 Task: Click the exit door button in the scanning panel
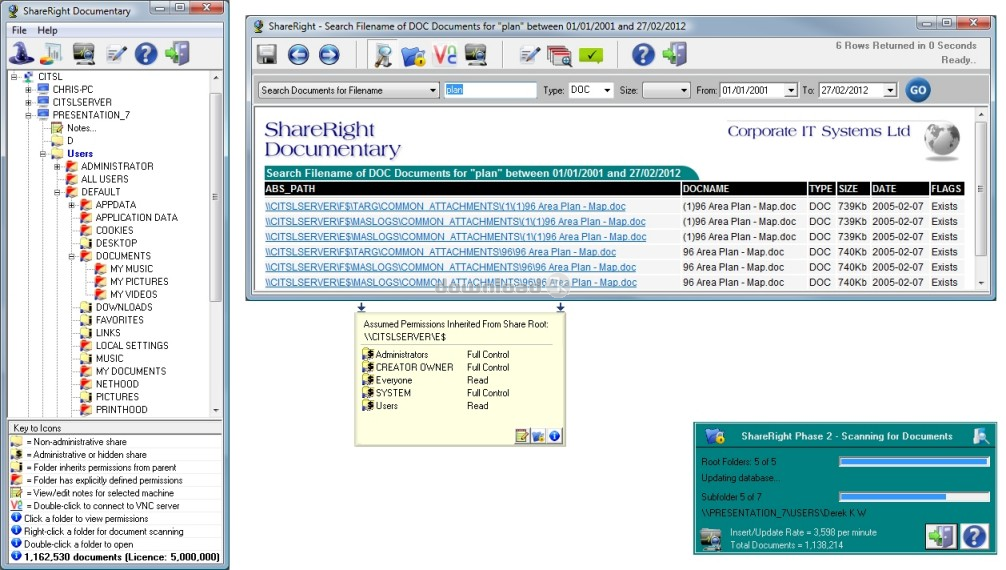click(x=941, y=537)
